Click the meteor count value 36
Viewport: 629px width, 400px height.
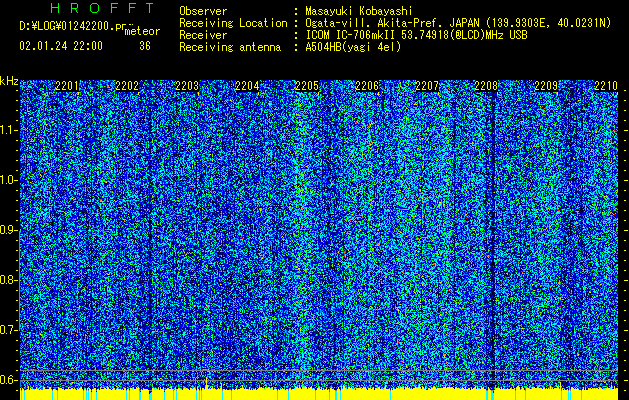coord(145,46)
